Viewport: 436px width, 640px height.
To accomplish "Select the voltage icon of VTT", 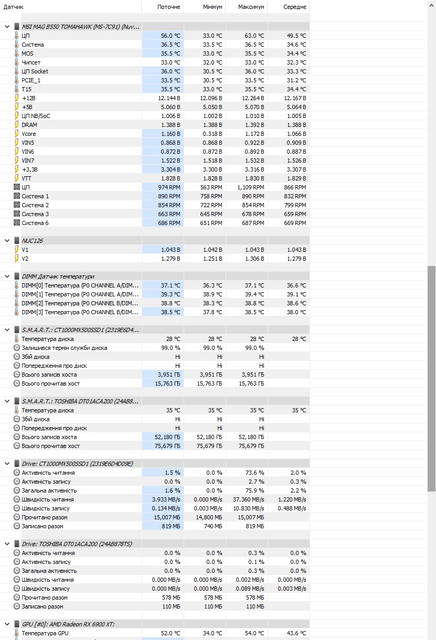I will (x=17, y=178).
